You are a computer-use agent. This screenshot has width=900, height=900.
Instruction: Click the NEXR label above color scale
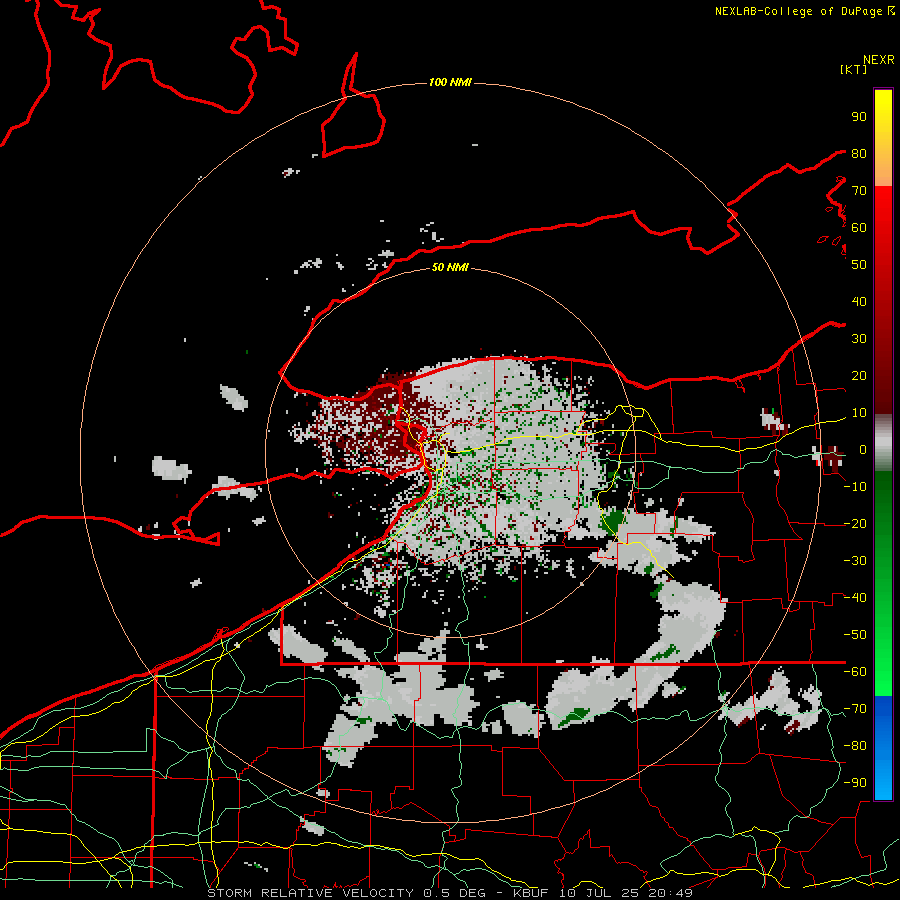click(879, 60)
